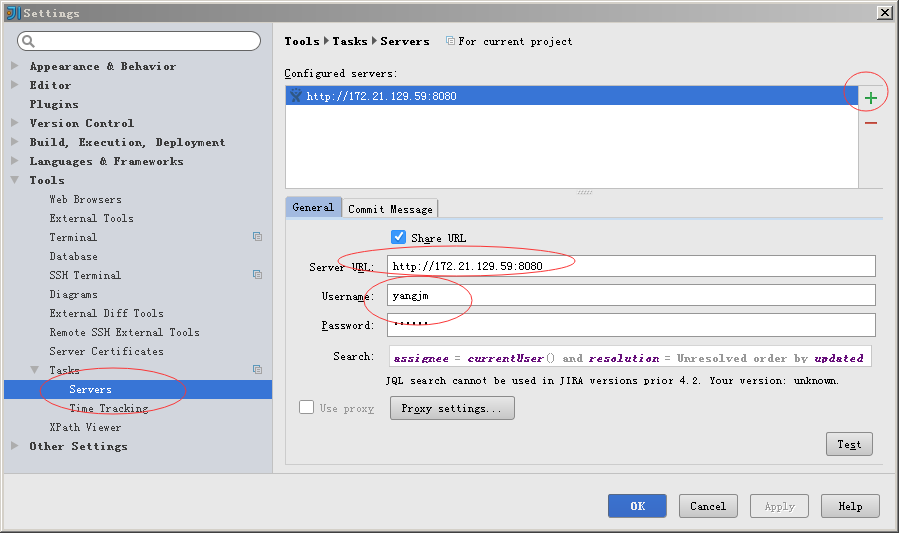Expand Appearance & Behavior section
Screen dimensions: 899x533
pos(15,66)
